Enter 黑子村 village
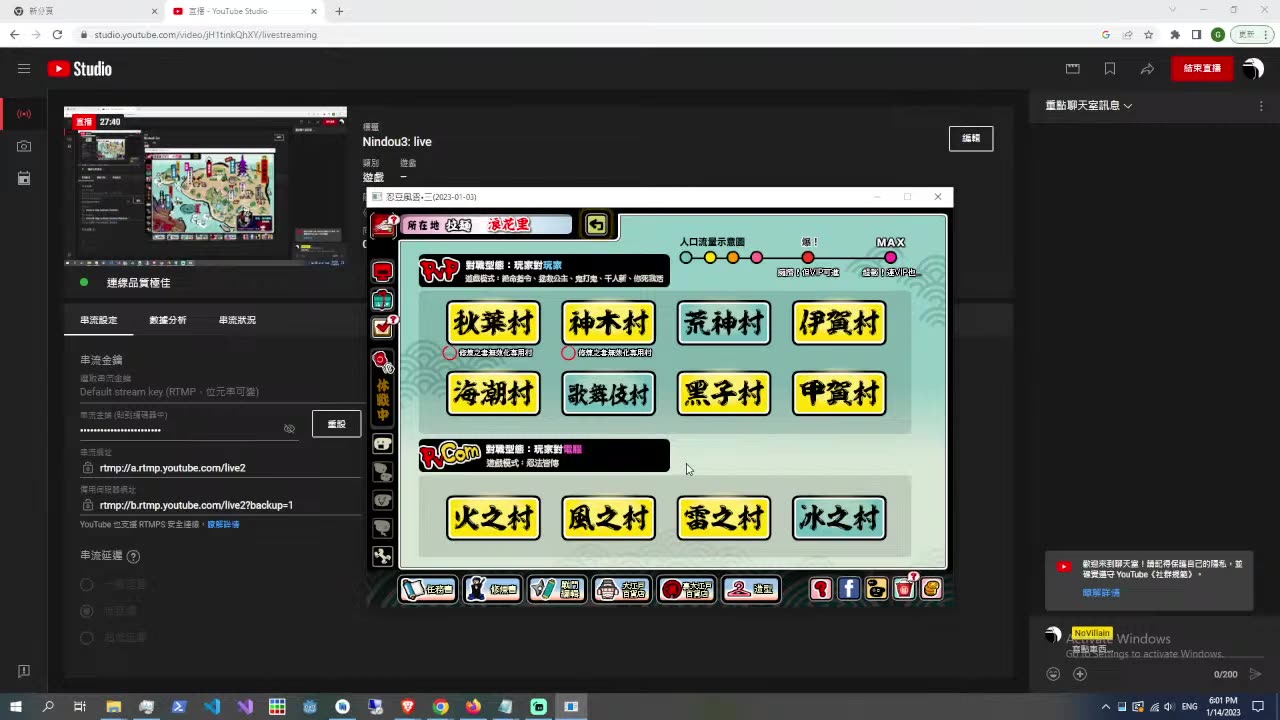The height and width of the screenshot is (720, 1280). click(724, 393)
